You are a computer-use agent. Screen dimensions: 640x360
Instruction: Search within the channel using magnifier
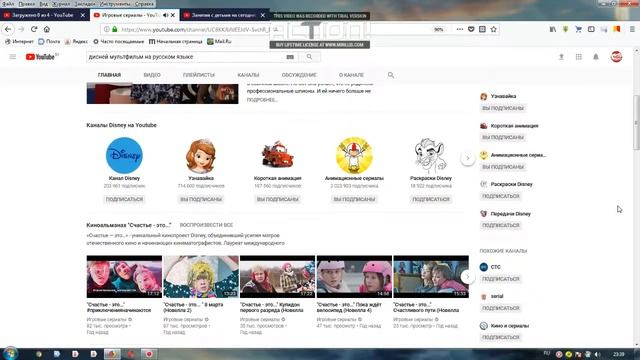tap(391, 75)
